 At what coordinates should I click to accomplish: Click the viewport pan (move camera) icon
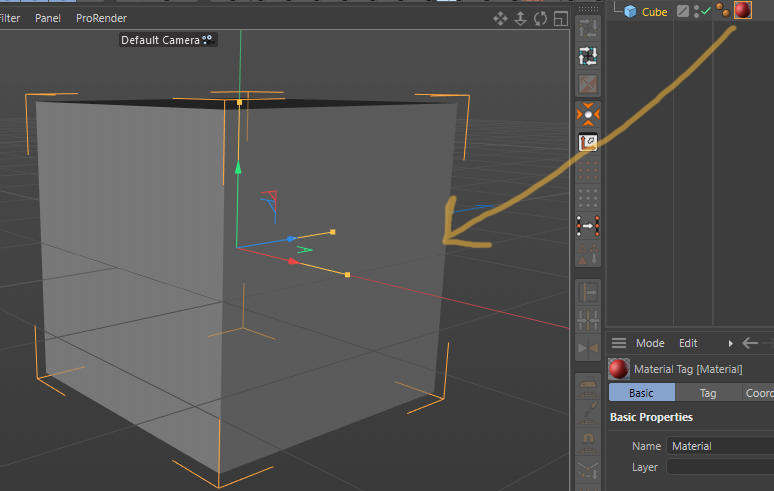pyautogui.click(x=500, y=18)
